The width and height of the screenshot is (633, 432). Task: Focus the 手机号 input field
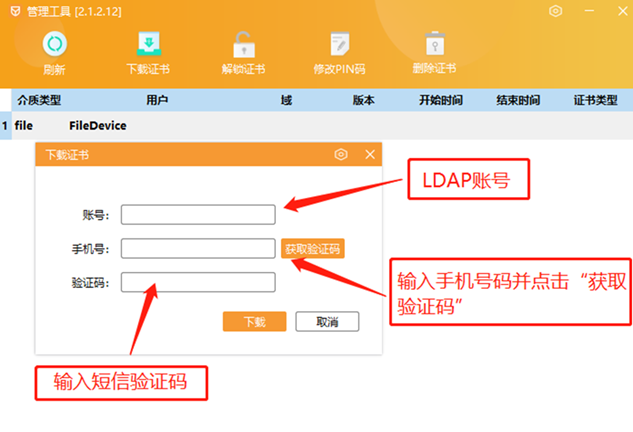(198, 248)
